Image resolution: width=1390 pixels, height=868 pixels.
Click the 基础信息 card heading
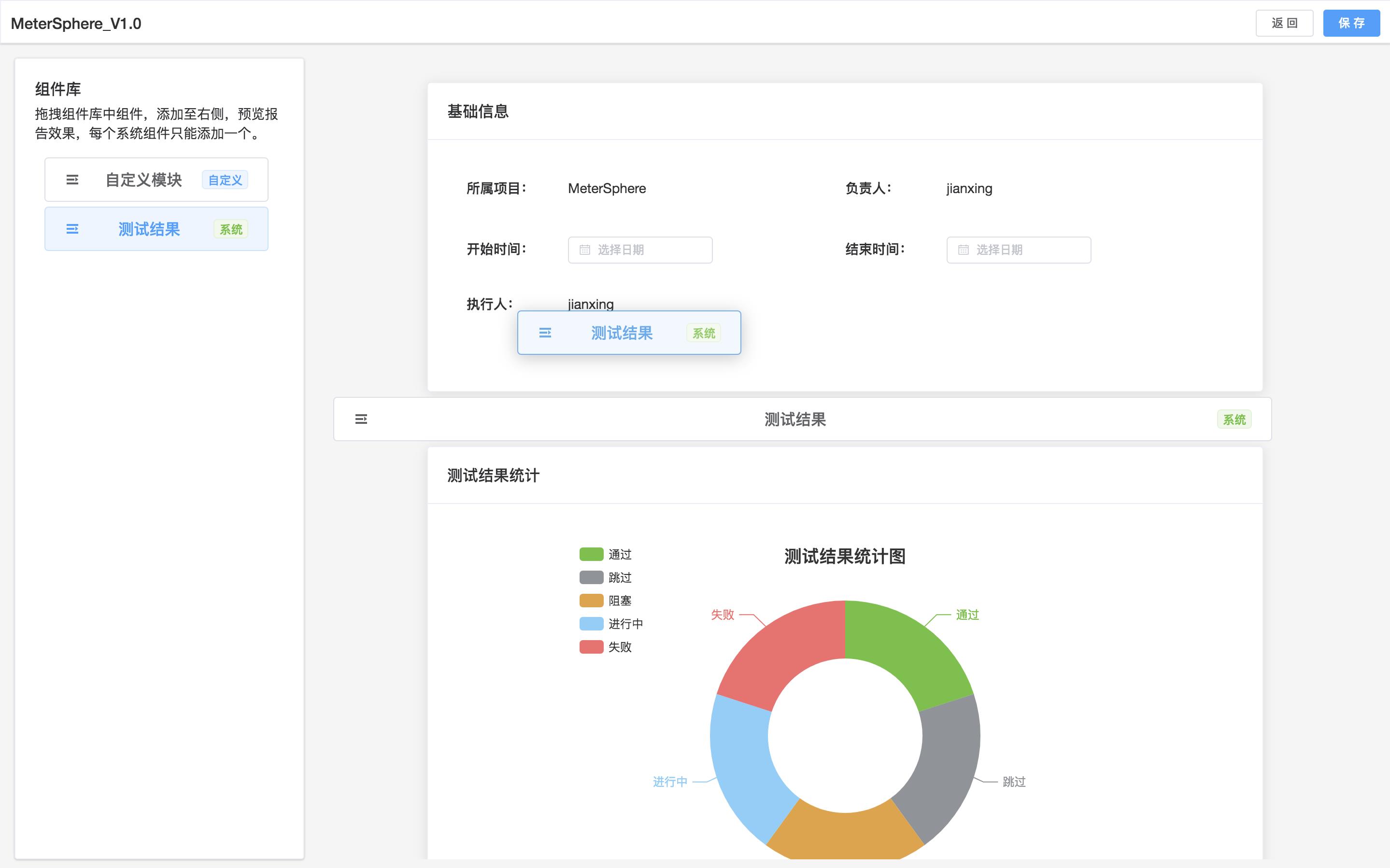pyautogui.click(x=478, y=112)
